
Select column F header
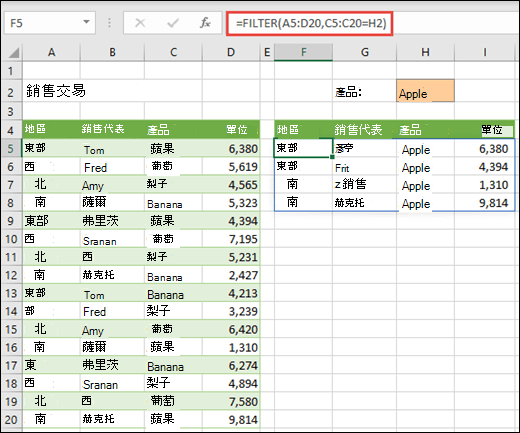point(303,52)
